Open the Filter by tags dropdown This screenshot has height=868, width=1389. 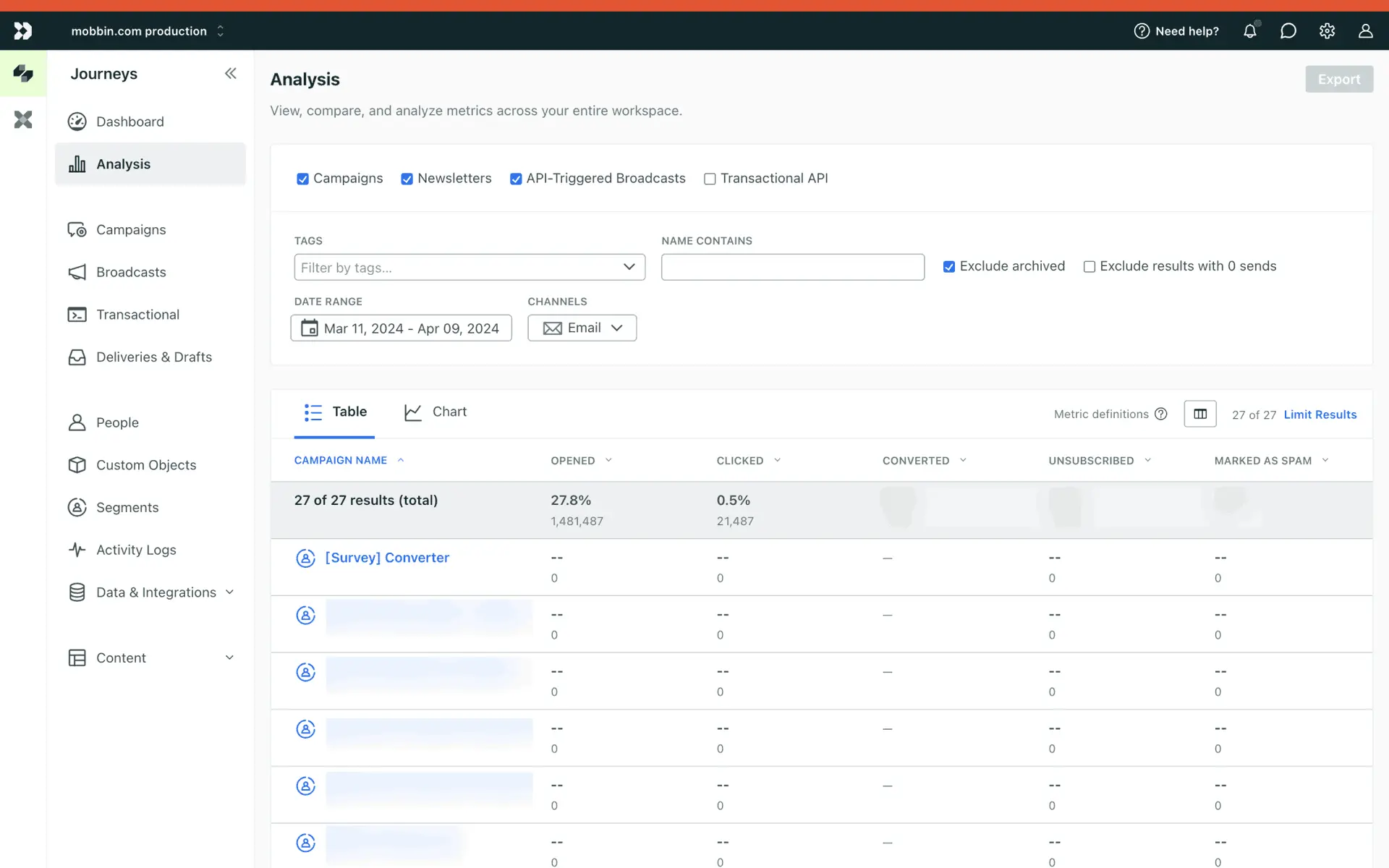coord(470,267)
